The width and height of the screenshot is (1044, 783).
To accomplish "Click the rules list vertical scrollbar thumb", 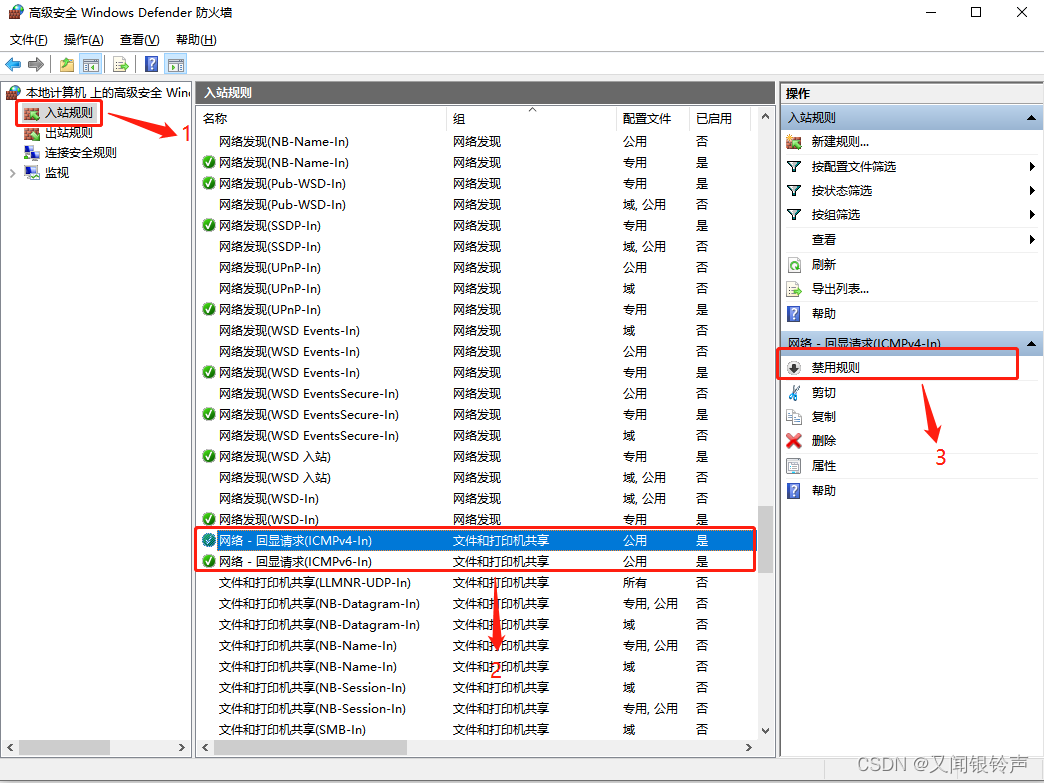I will (765, 540).
